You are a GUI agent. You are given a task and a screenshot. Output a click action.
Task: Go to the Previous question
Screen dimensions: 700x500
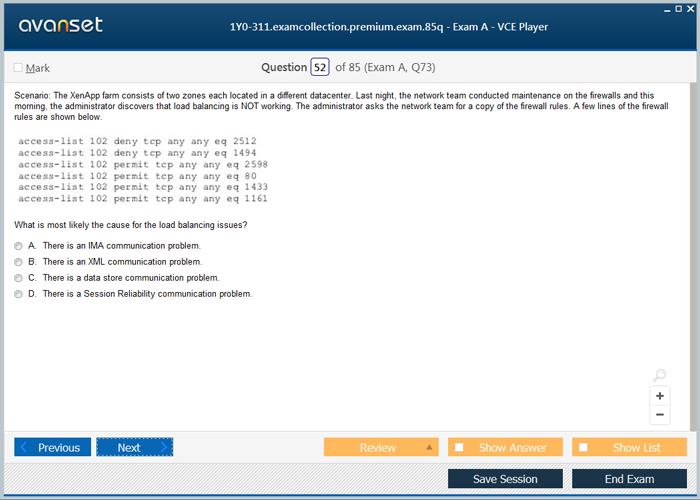tap(53, 447)
